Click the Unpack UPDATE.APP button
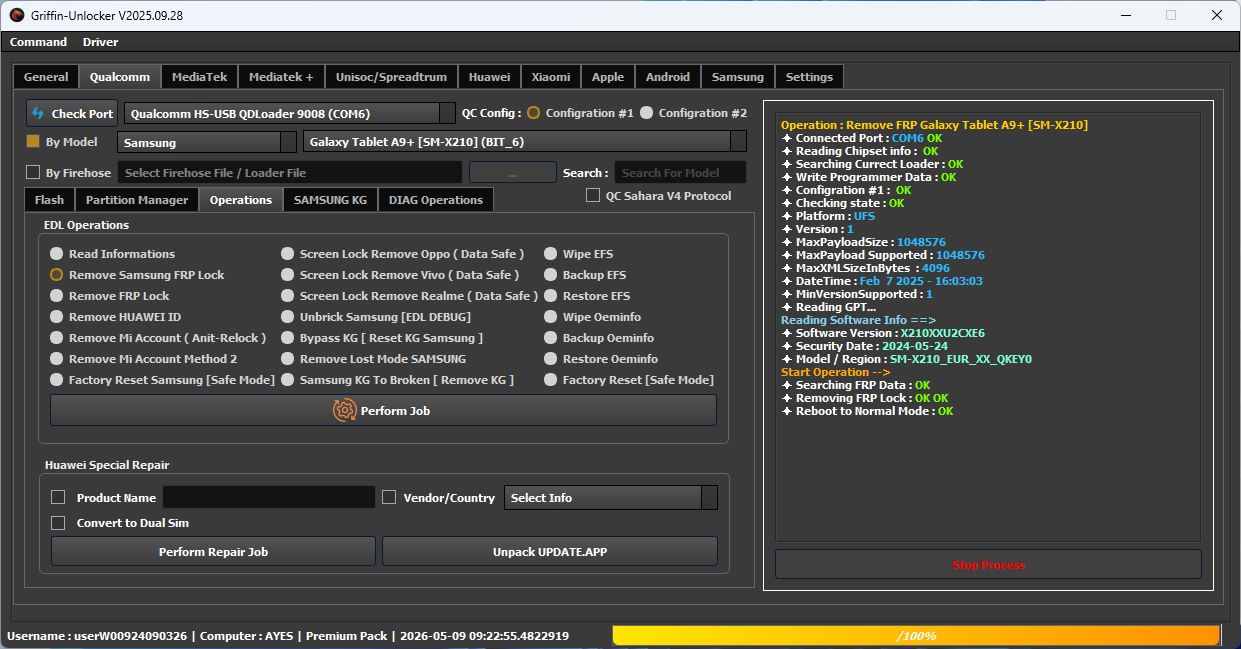Image resolution: width=1241 pixels, height=649 pixels. pos(550,551)
